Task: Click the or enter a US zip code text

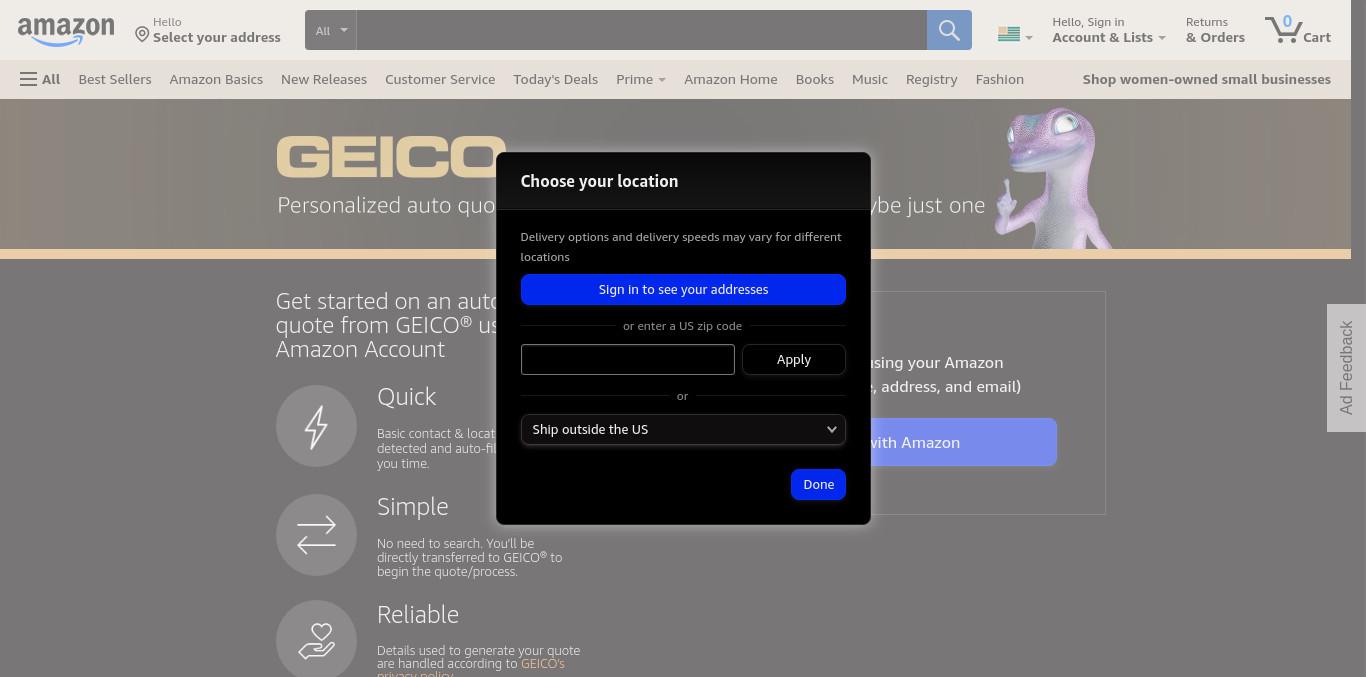Action: [682, 326]
